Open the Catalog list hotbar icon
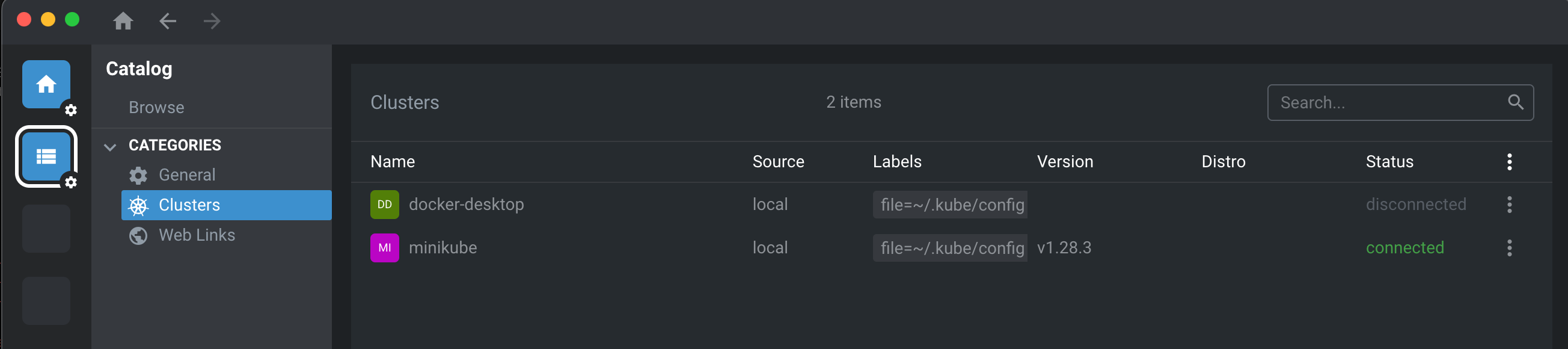 coord(46,156)
